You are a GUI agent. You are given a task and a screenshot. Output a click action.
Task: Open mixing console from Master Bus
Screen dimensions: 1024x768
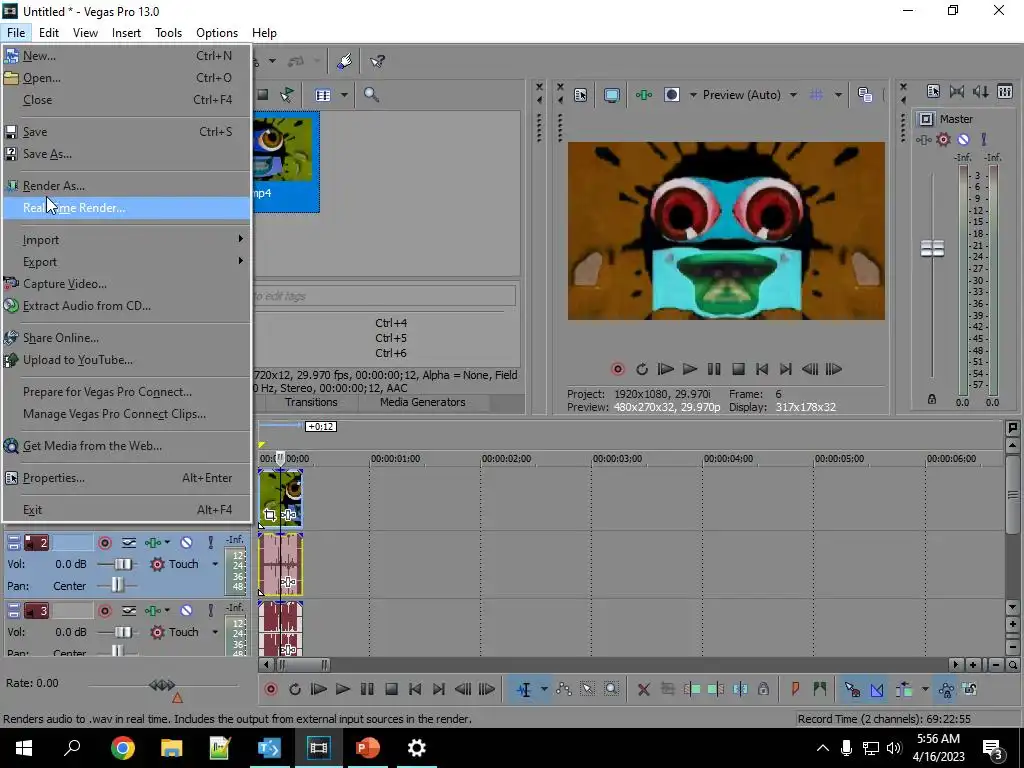pyautogui.click(x=1005, y=91)
